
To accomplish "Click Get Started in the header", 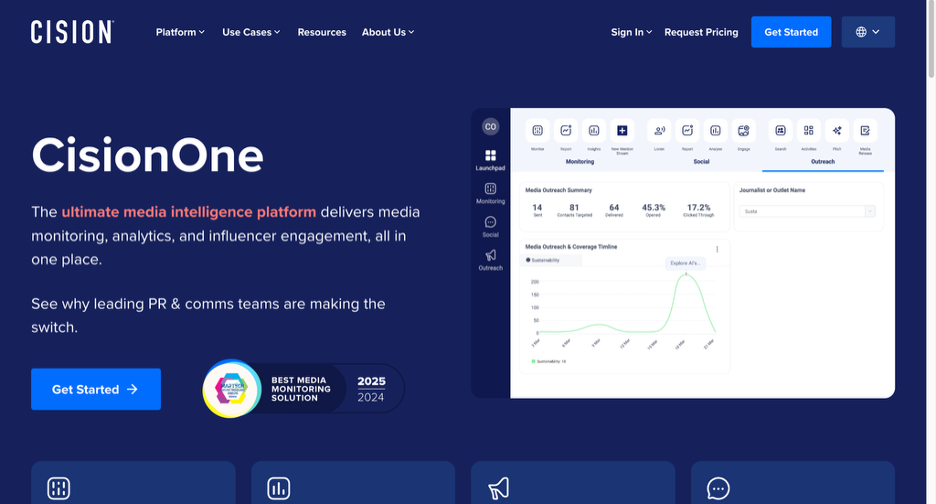I will pyautogui.click(x=791, y=32).
